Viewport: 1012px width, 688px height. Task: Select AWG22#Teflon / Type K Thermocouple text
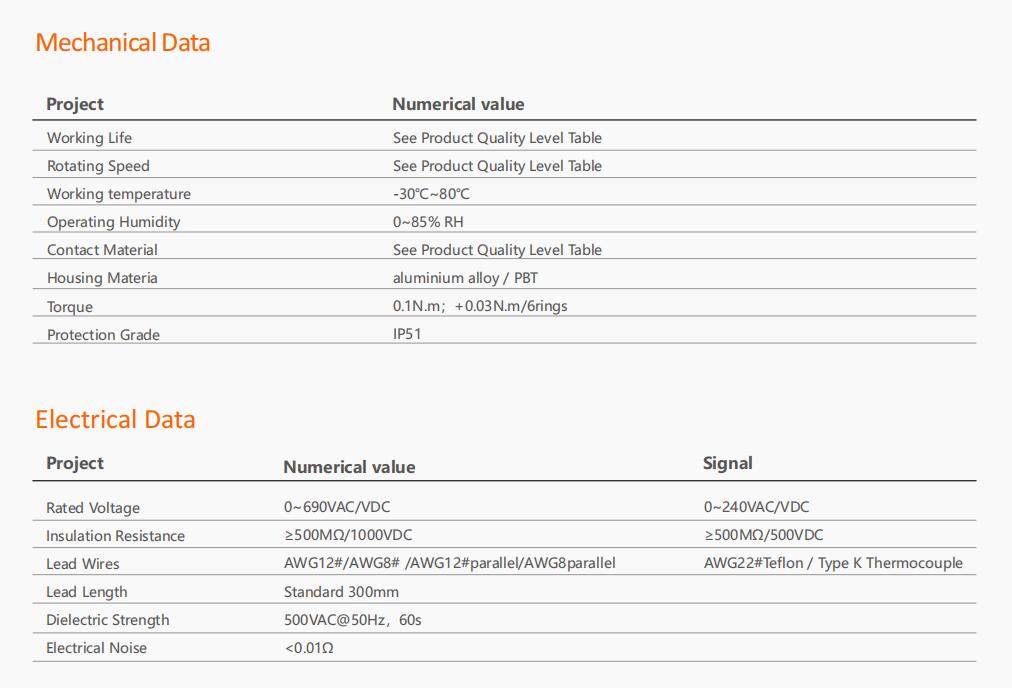(x=833, y=563)
